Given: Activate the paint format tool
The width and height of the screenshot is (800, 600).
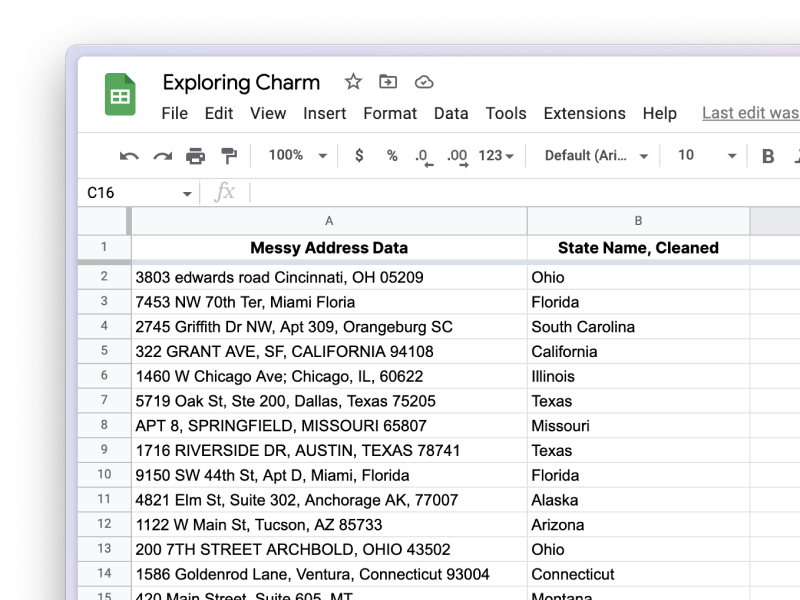Looking at the screenshot, I should click(x=229, y=156).
